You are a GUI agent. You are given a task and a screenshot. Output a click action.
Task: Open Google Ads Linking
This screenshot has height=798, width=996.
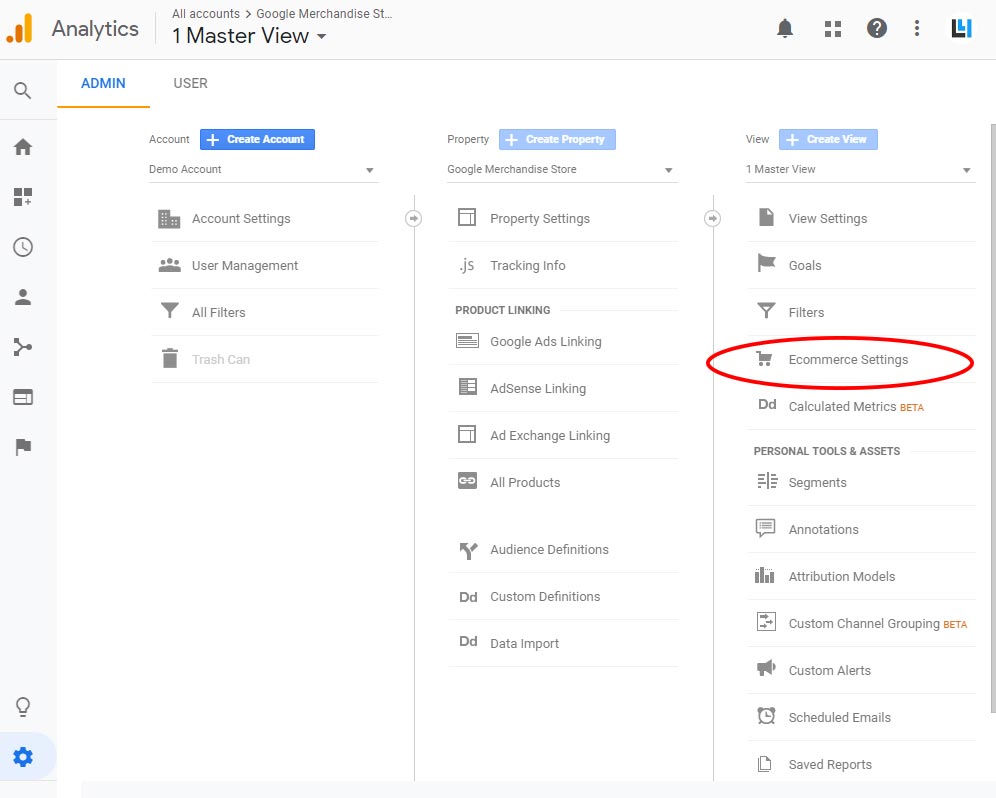coord(545,342)
